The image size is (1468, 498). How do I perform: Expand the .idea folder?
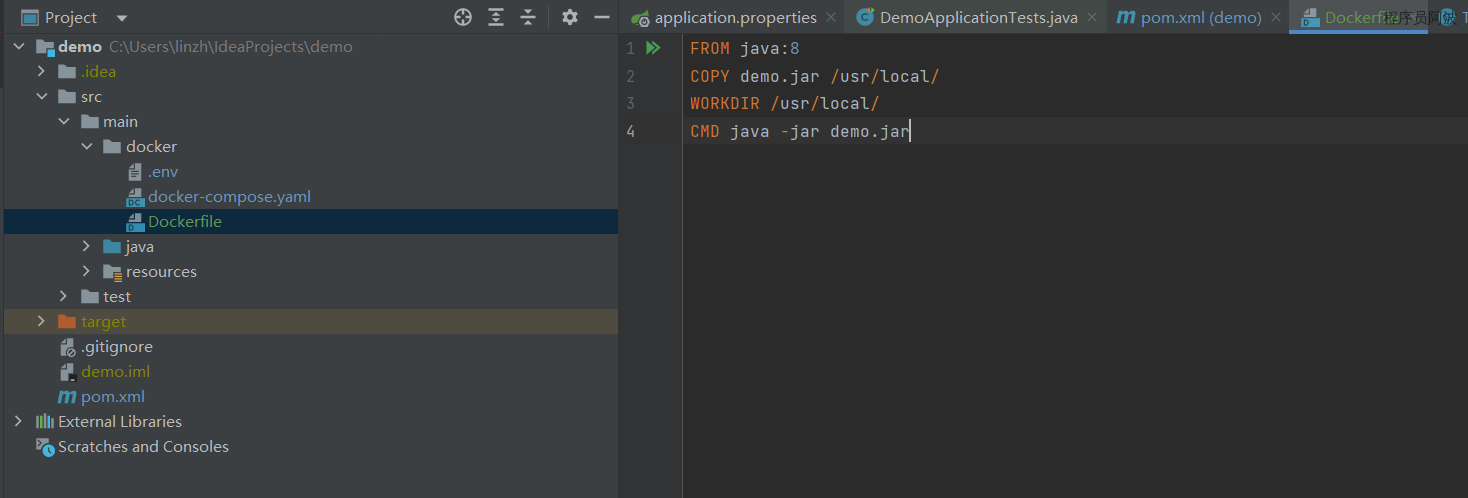(x=41, y=72)
